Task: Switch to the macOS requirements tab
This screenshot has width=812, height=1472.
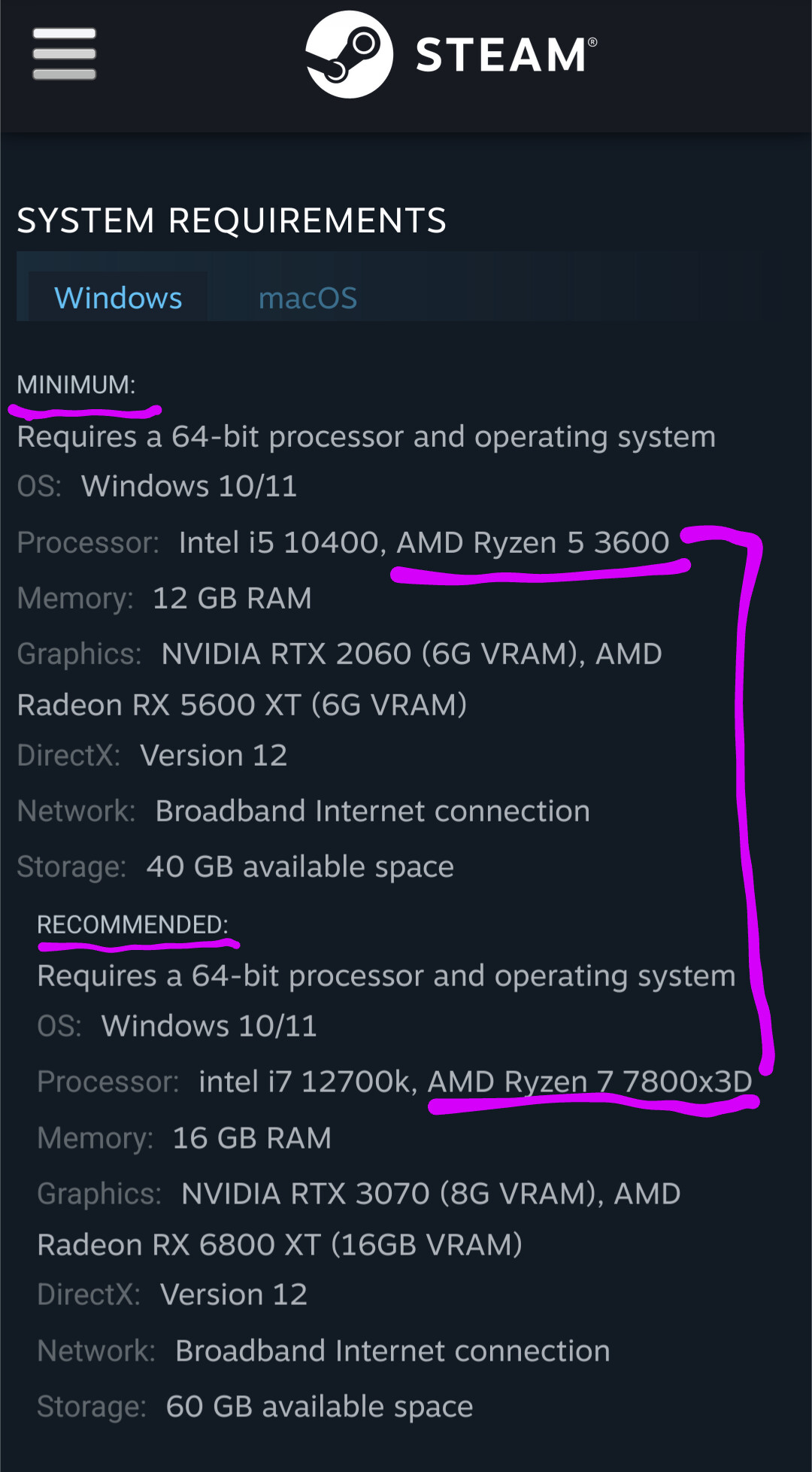Action: click(x=308, y=298)
